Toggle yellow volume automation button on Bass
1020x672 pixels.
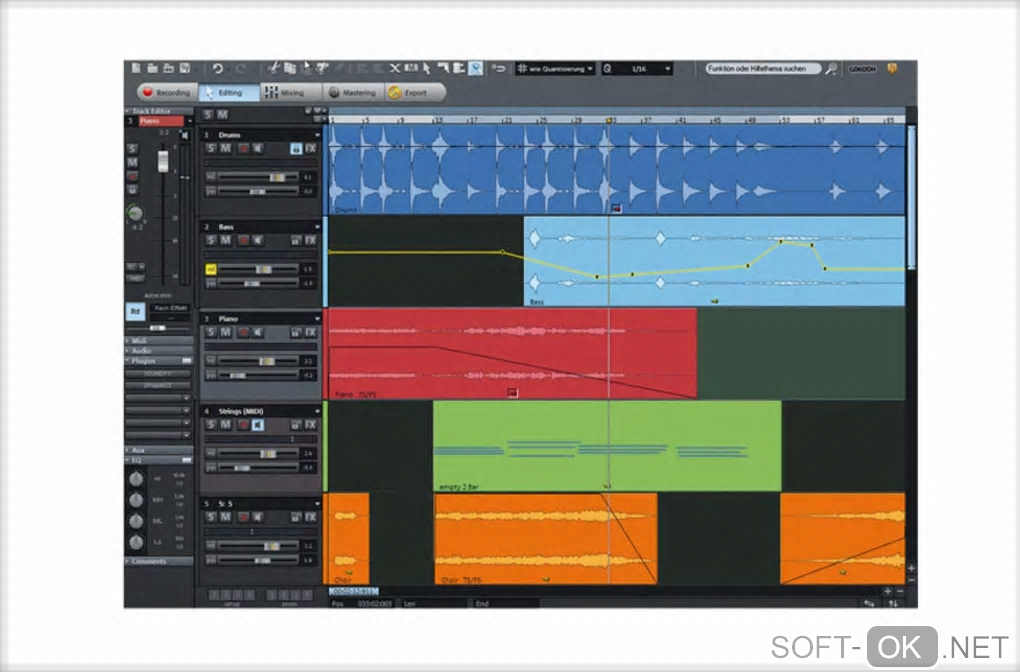(x=211, y=269)
